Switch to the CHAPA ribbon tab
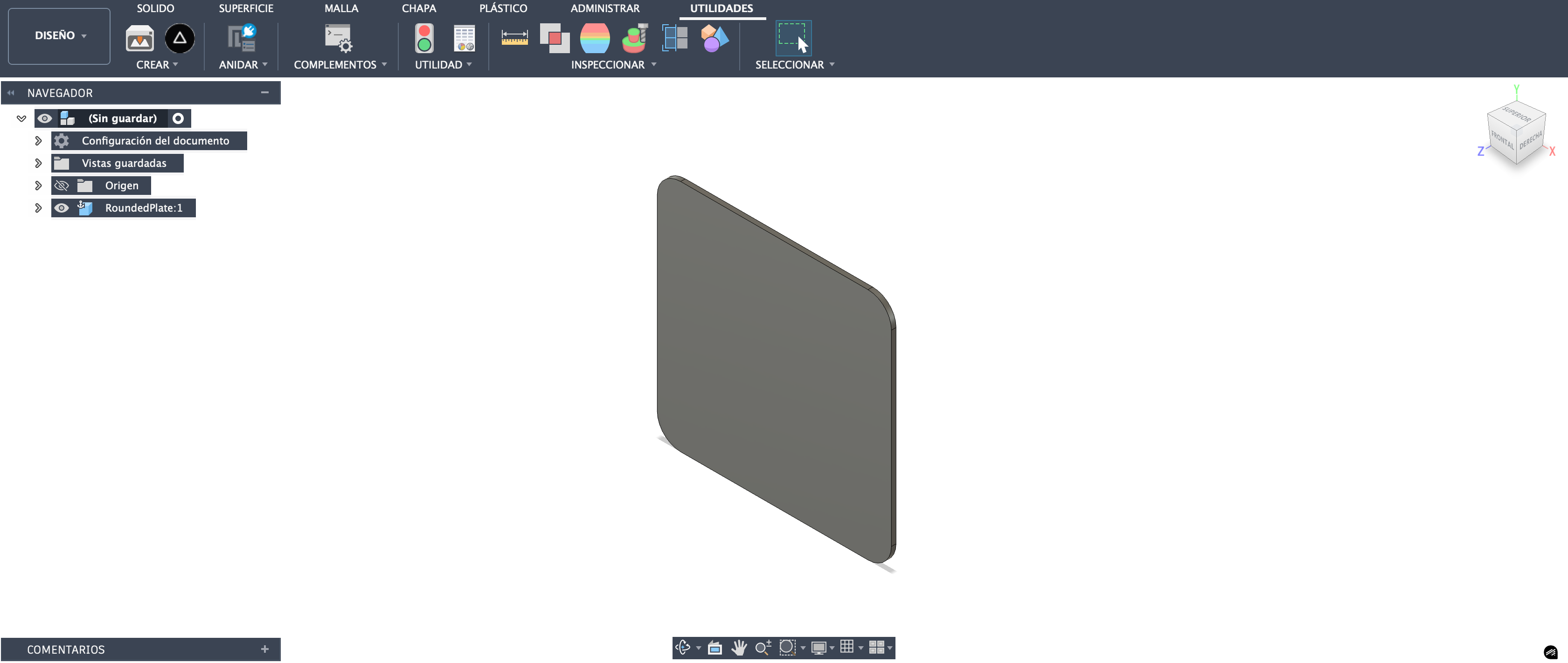The width and height of the screenshot is (1568, 663). (x=419, y=8)
